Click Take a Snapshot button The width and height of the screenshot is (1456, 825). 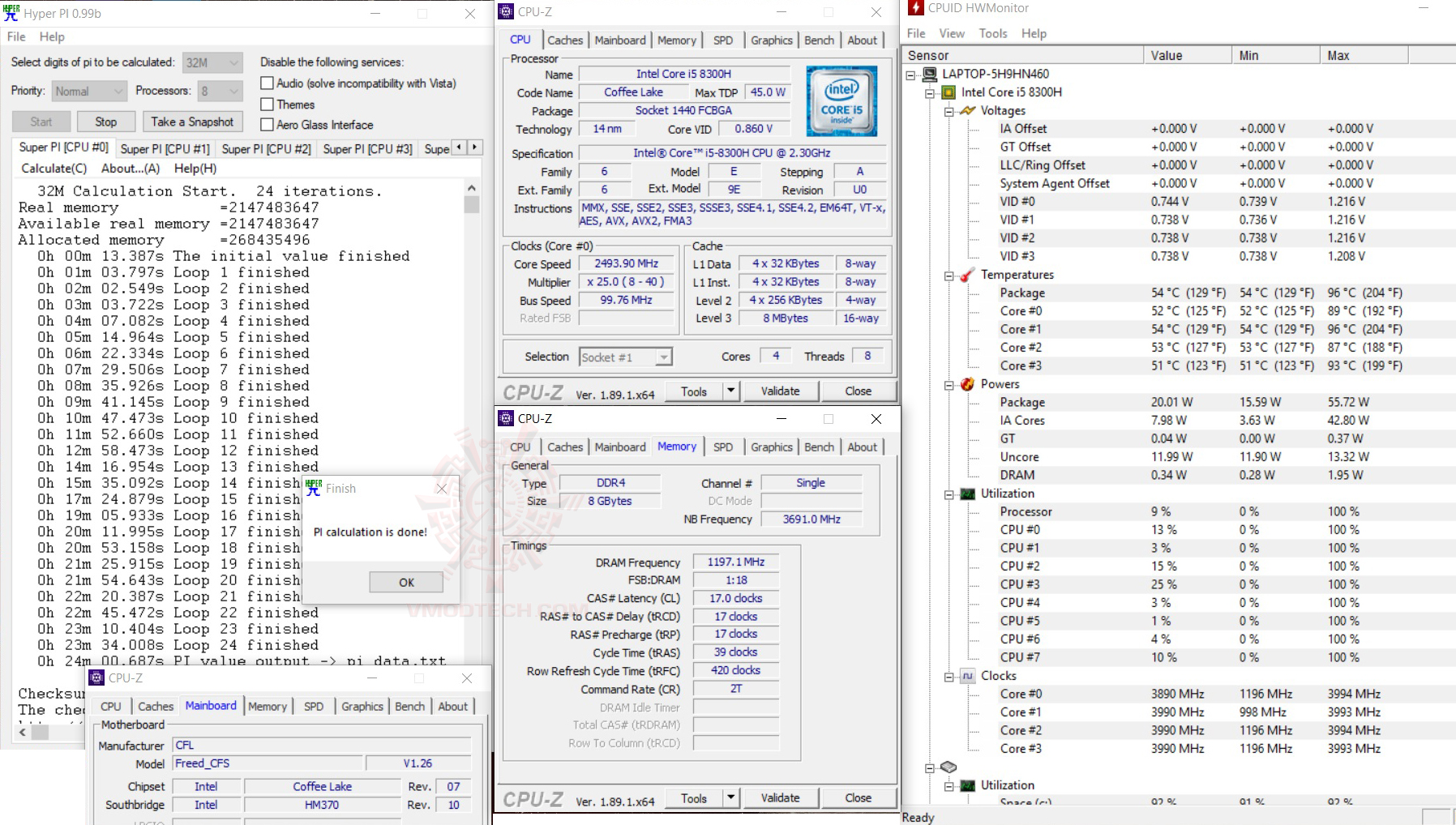tap(192, 122)
